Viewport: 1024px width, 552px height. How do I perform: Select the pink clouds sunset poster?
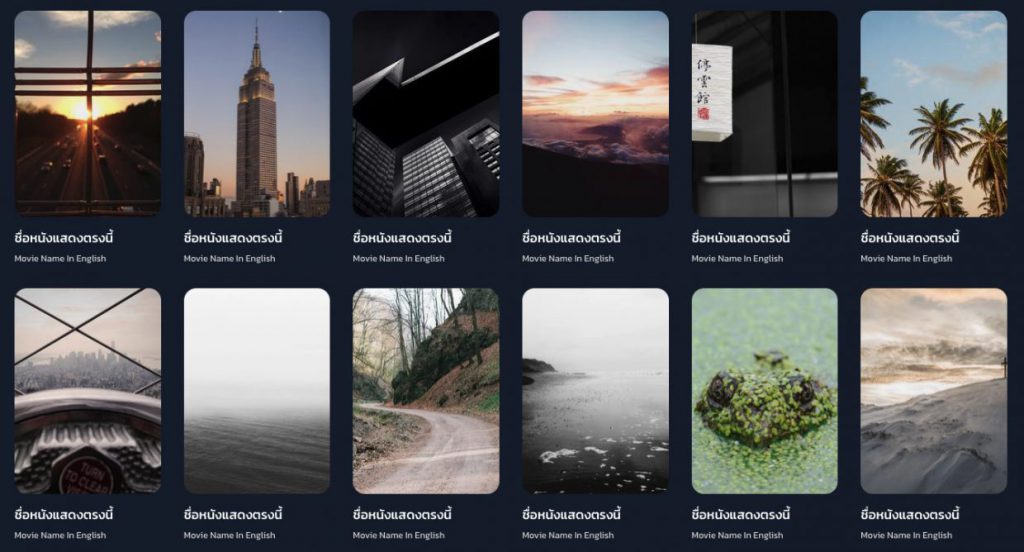(x=595, y=113)
